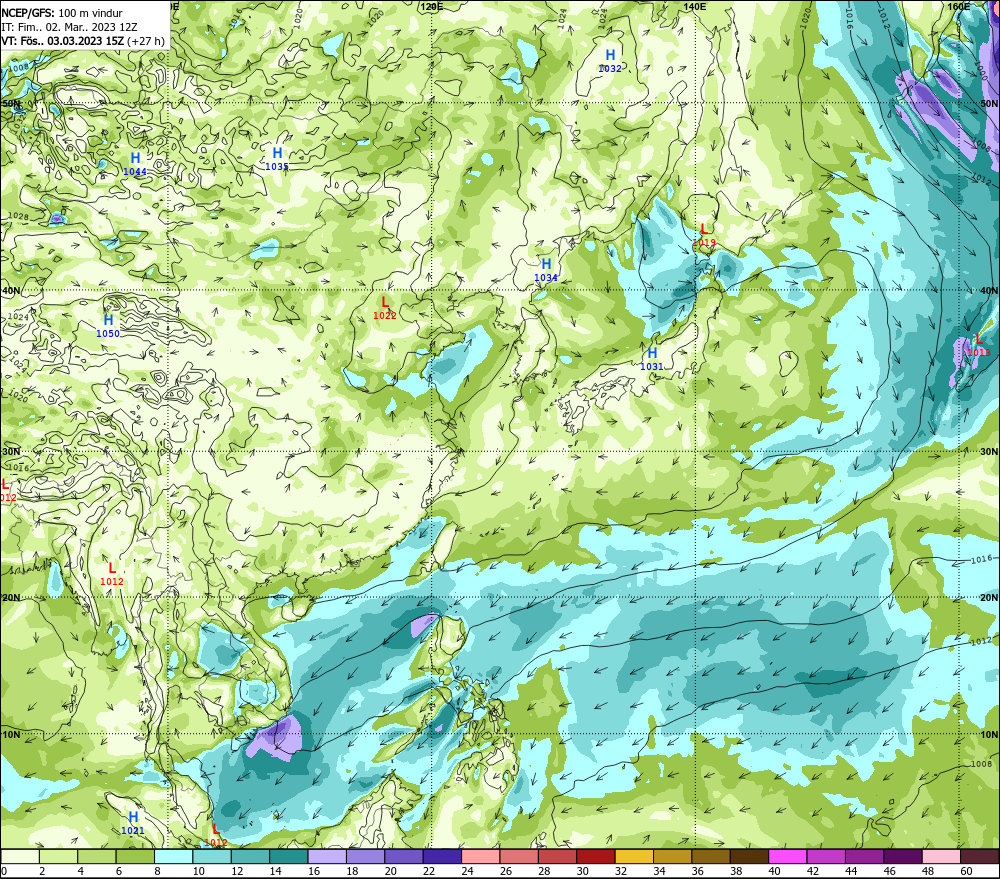The width and height of the screenshot is (1000, 879).
Task: Click the 120E longitude label
Action: coord(432,6)
